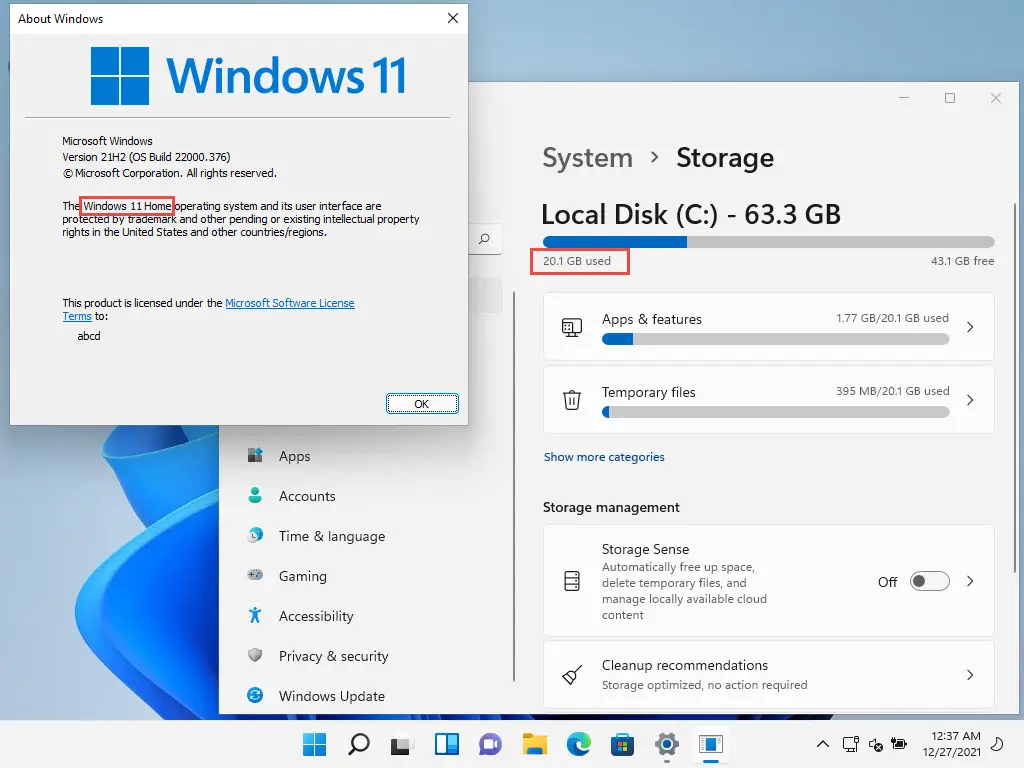The image size is (1024, 768).
Task: Click the Cleanup recommendations broom icon
Action: tap(572, 675)
